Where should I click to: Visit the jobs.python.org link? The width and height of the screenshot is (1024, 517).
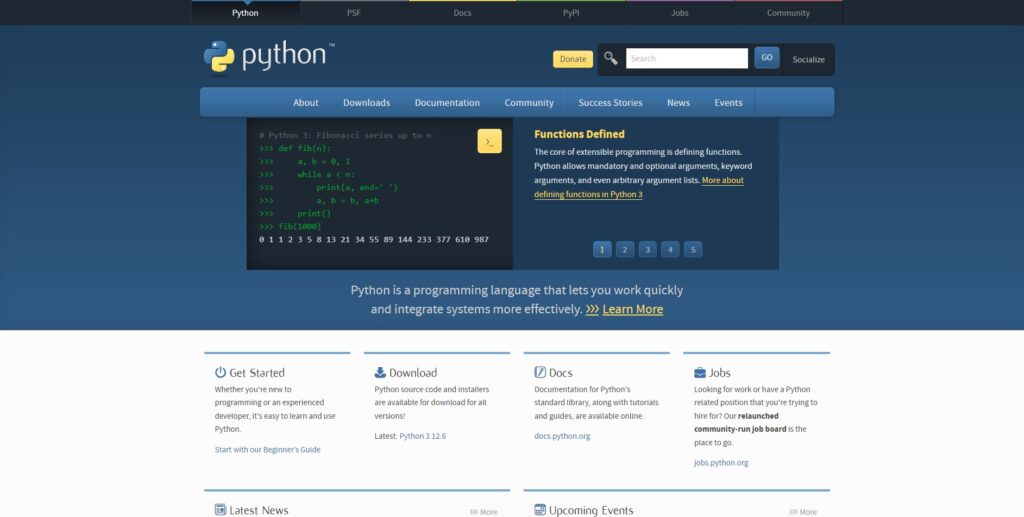(721, 463)
